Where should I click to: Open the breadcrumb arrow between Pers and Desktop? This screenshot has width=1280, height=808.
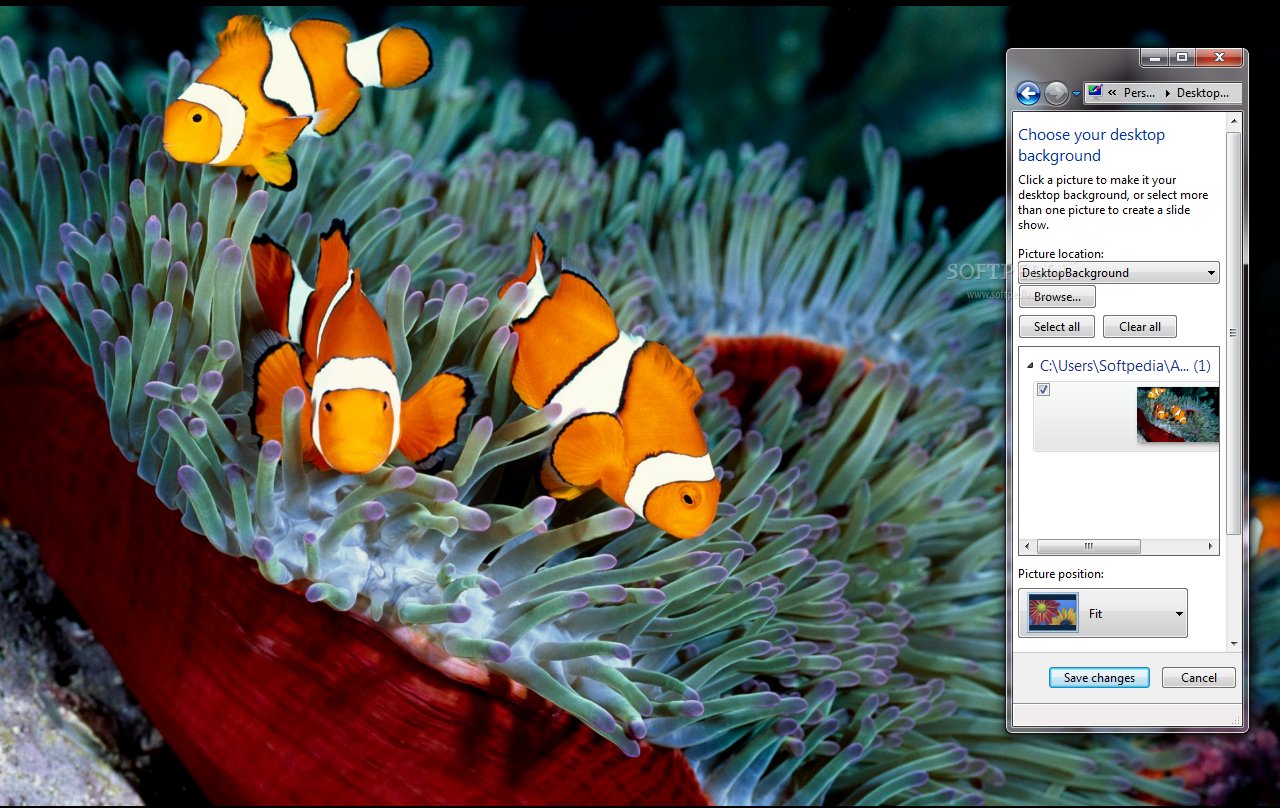click(x=1166, y=93)
